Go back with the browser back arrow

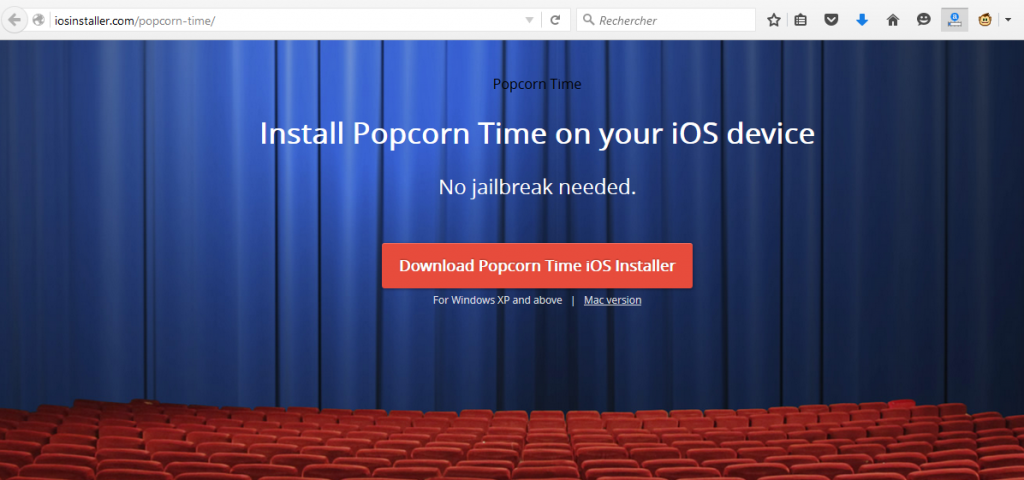tap(14, 20)
